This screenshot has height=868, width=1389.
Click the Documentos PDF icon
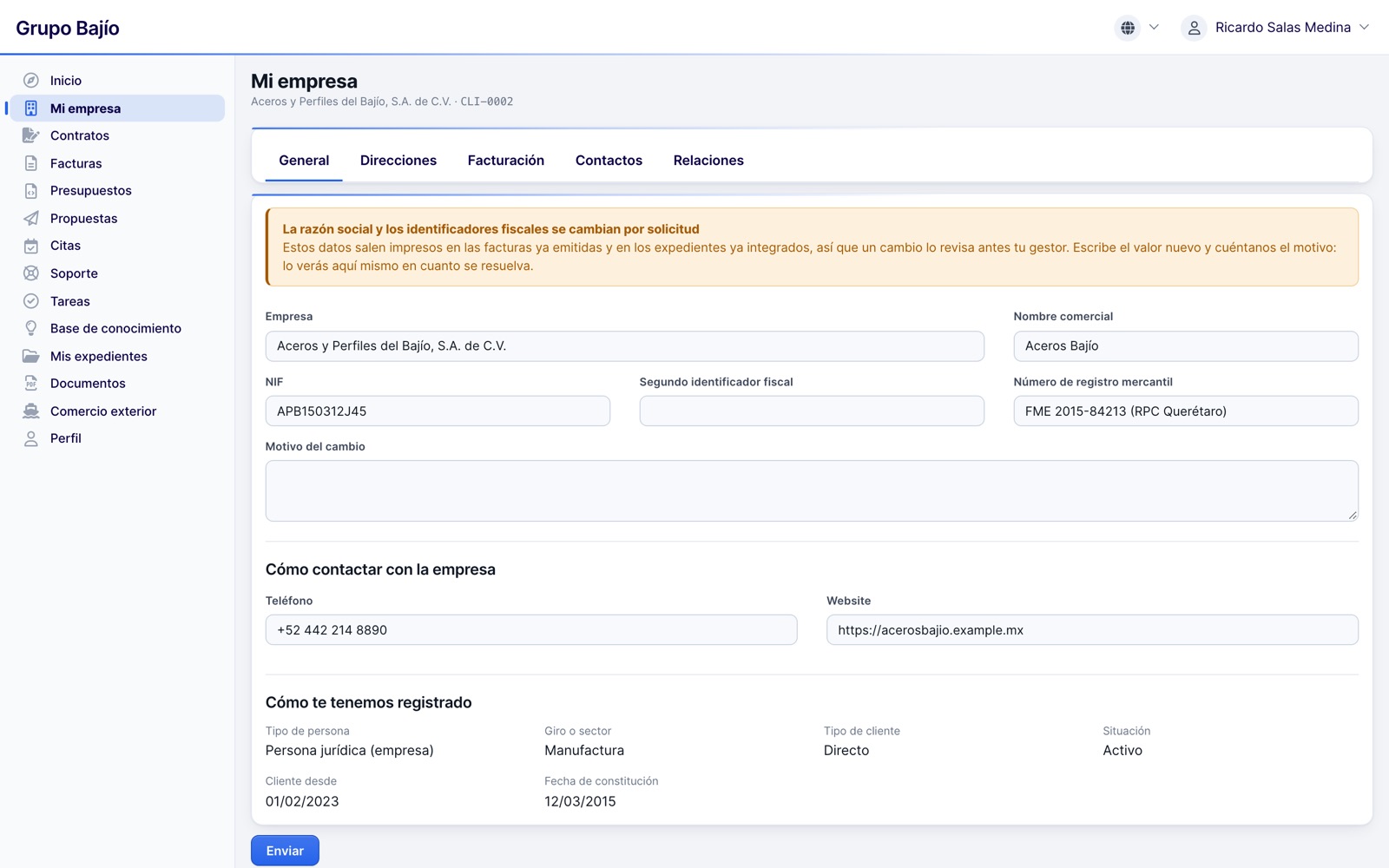pyautogui.click(x=31, y=384)
